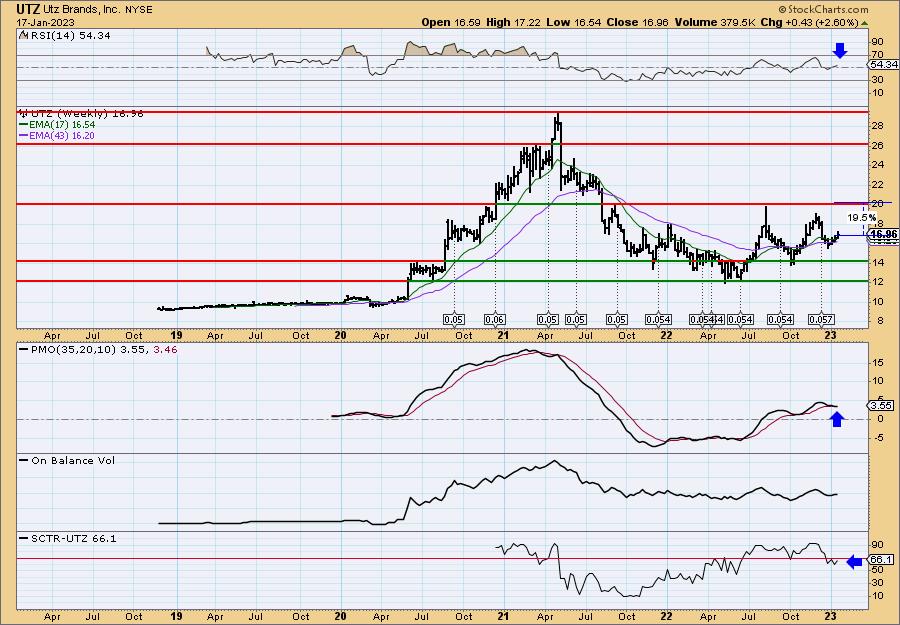
Task: Click the 0.06 dividend marker
Action: pos(495,320)
